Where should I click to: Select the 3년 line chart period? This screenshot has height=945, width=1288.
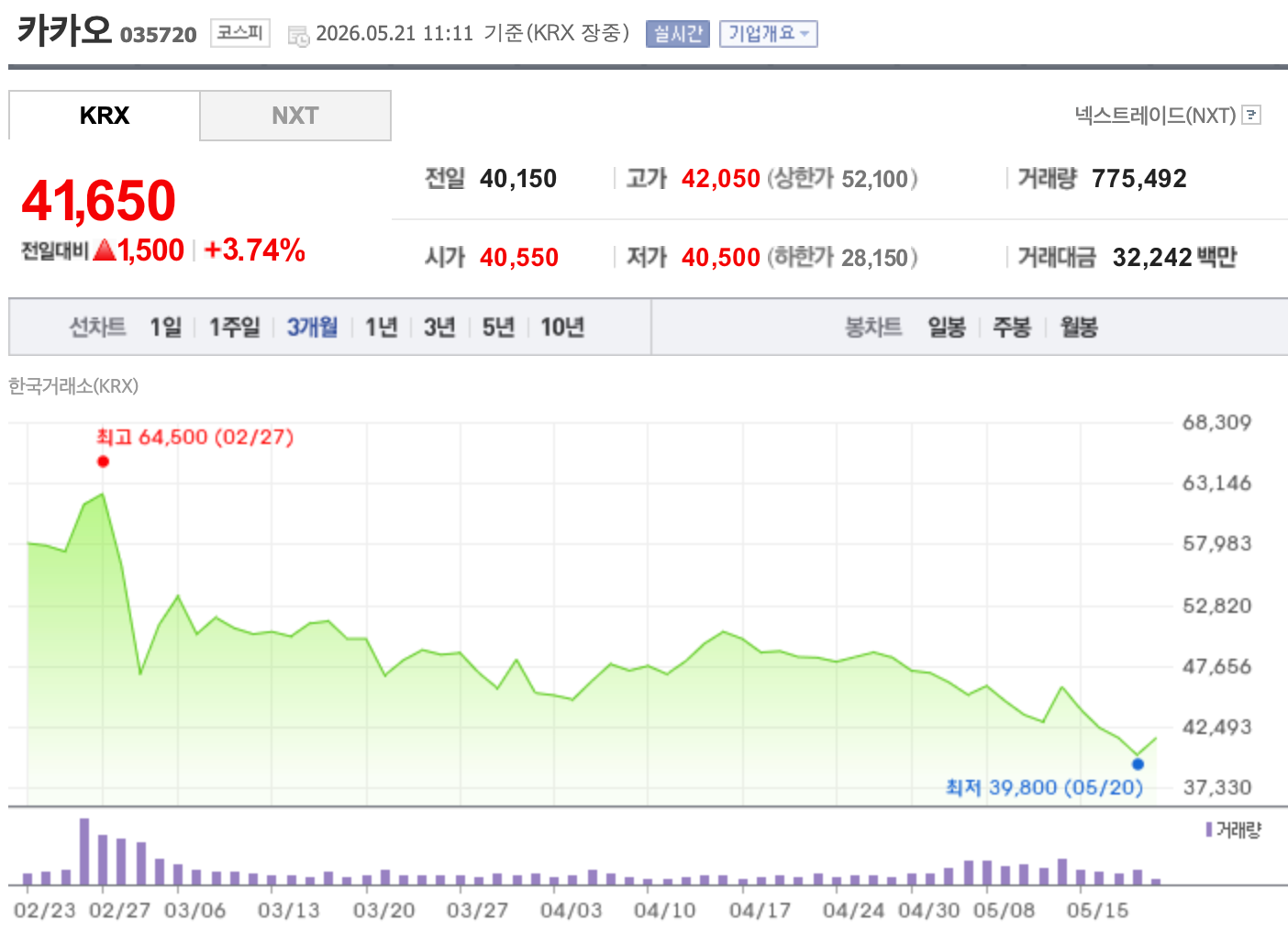439,327
